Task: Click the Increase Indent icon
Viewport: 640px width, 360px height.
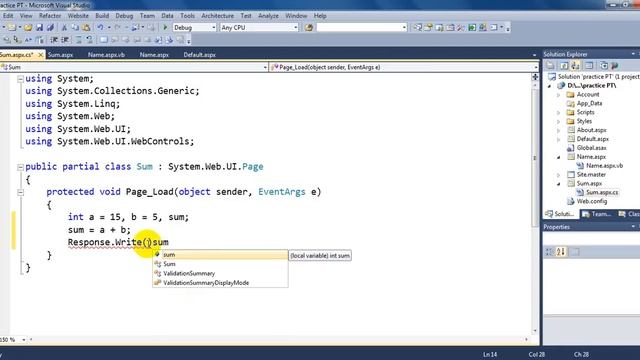Action: (65, 40)
